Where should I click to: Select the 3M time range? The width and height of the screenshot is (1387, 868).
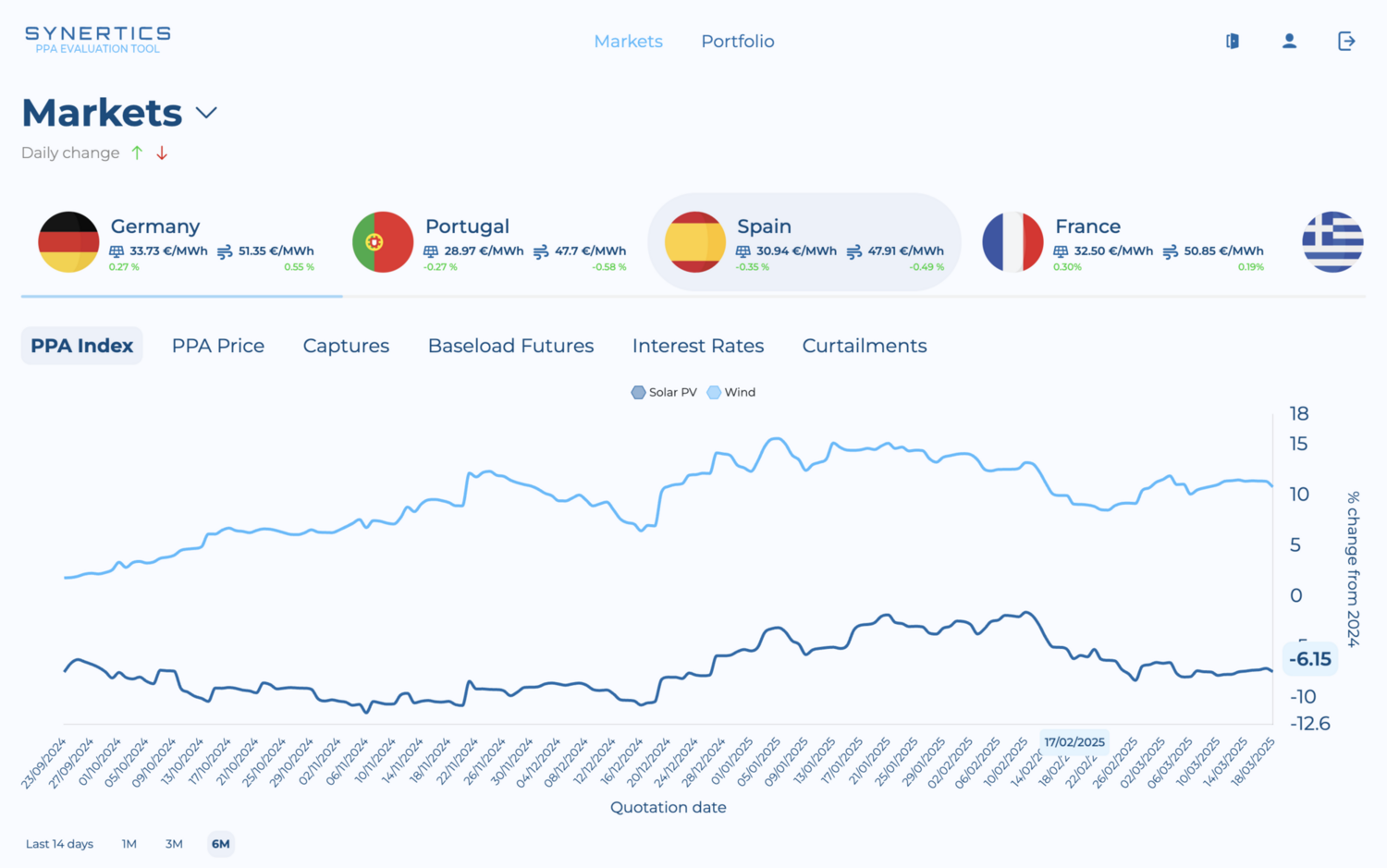point(174,844)
